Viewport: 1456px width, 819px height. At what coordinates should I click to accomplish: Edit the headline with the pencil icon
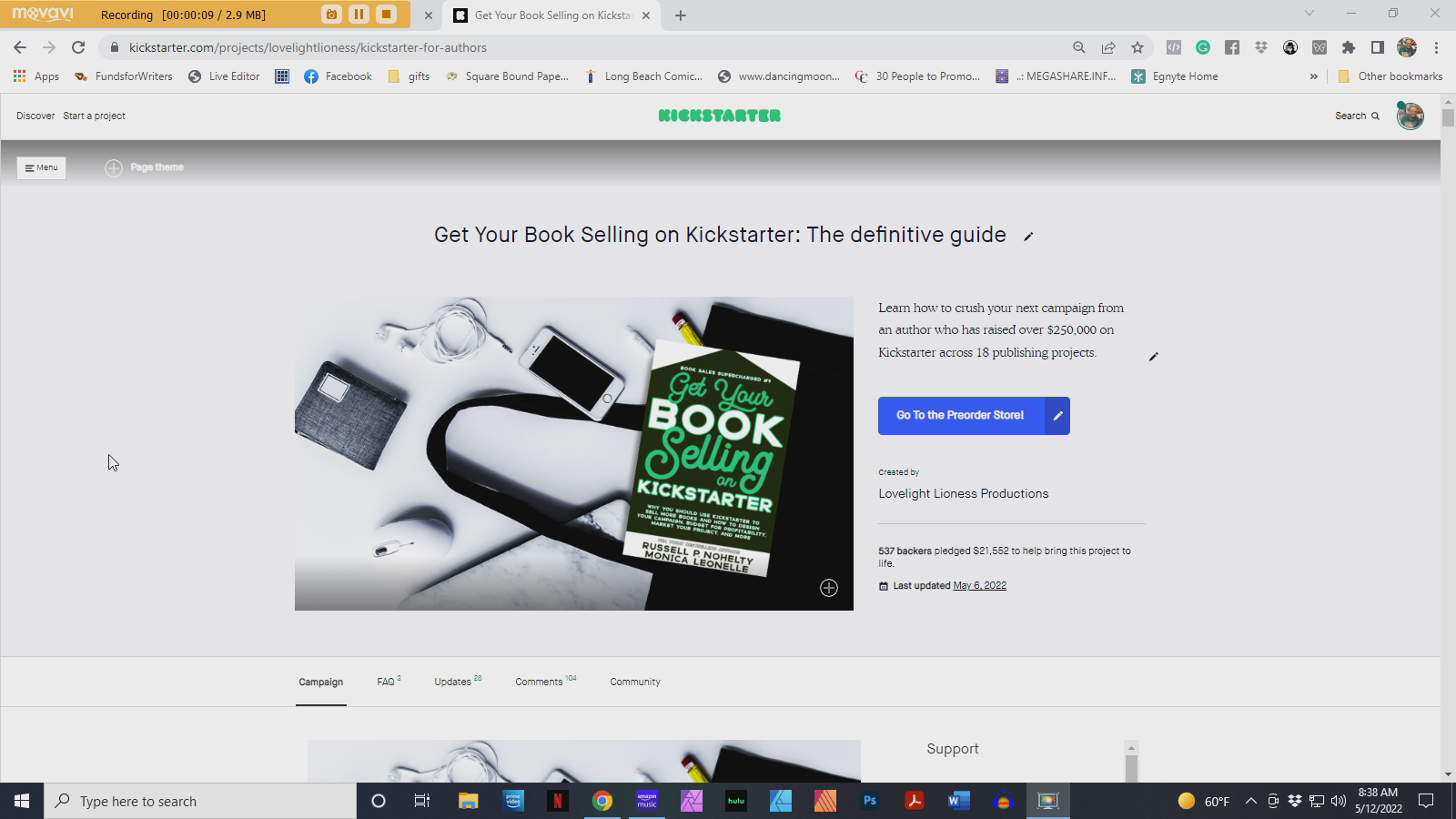1029,236
